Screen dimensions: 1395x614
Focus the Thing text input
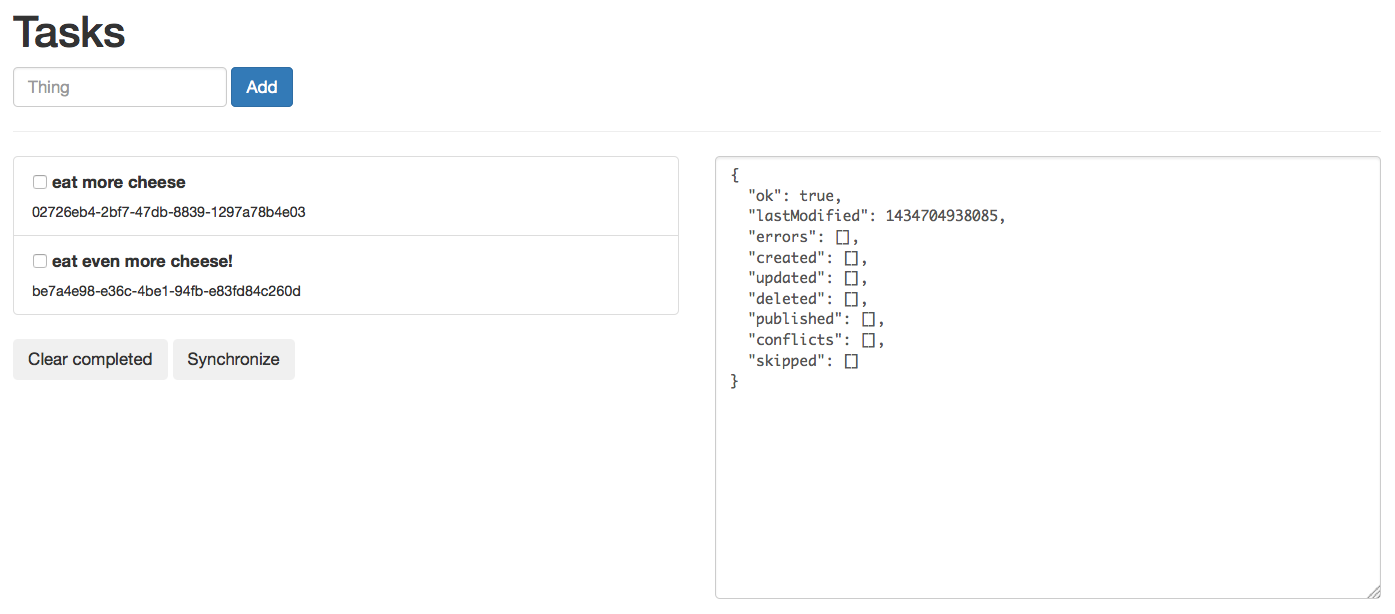[x=120, y=87]
